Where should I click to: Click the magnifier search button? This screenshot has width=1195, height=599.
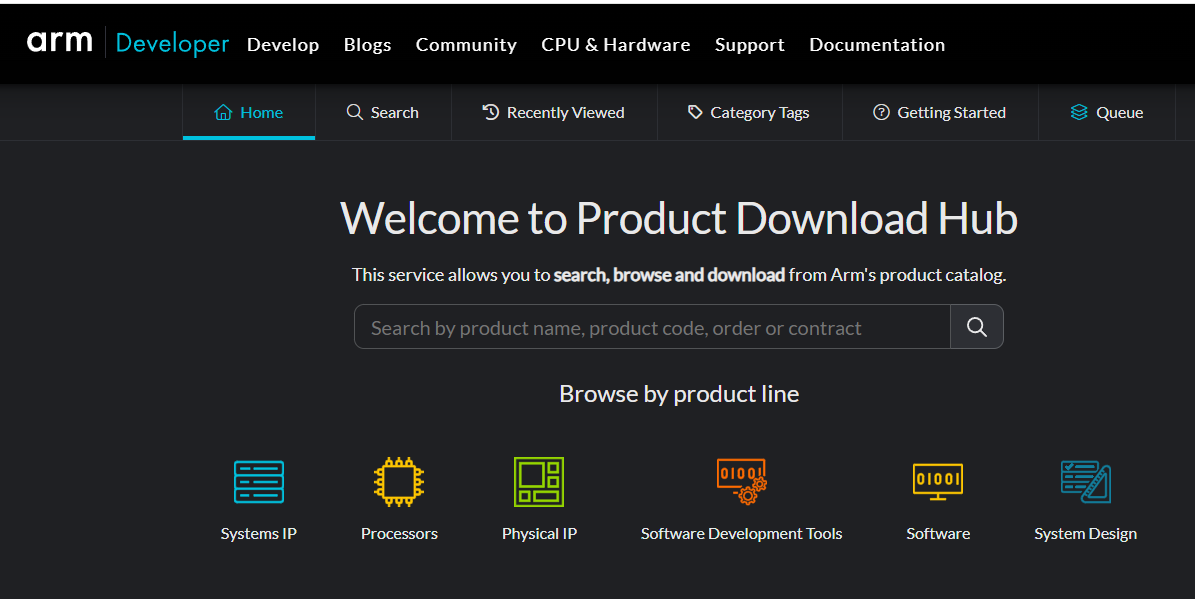tap(976, 327)
